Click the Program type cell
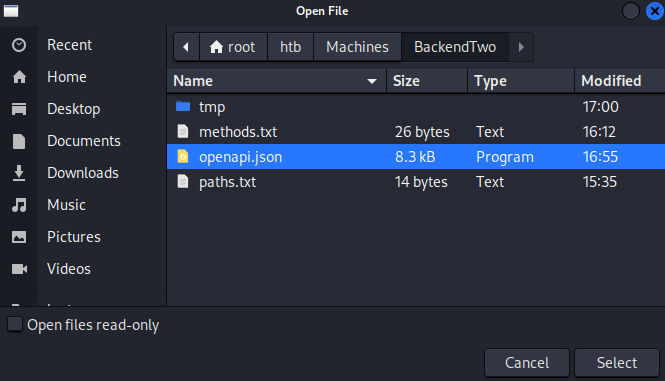The height and width of the screenshot is (381, 665). click(x=505, y=157)
